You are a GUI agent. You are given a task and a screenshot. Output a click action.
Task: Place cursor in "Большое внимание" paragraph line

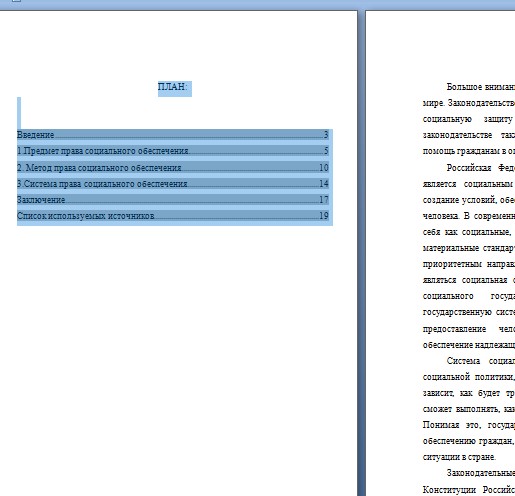coord(481,87)
